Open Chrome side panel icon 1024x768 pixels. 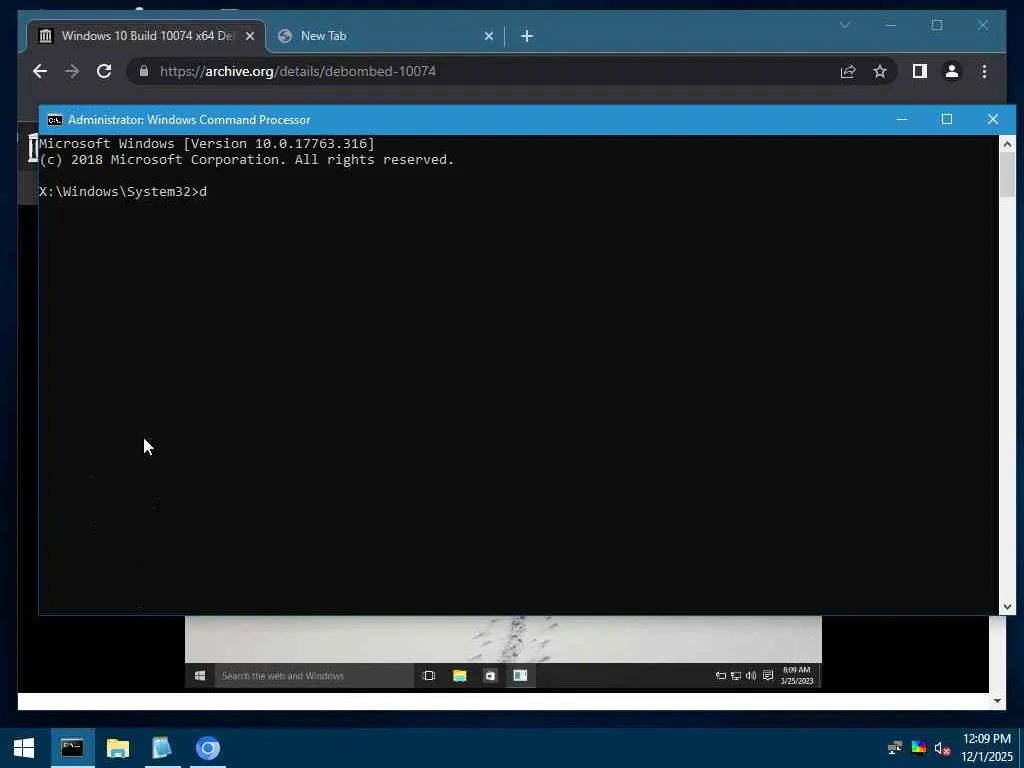point(920,71)
